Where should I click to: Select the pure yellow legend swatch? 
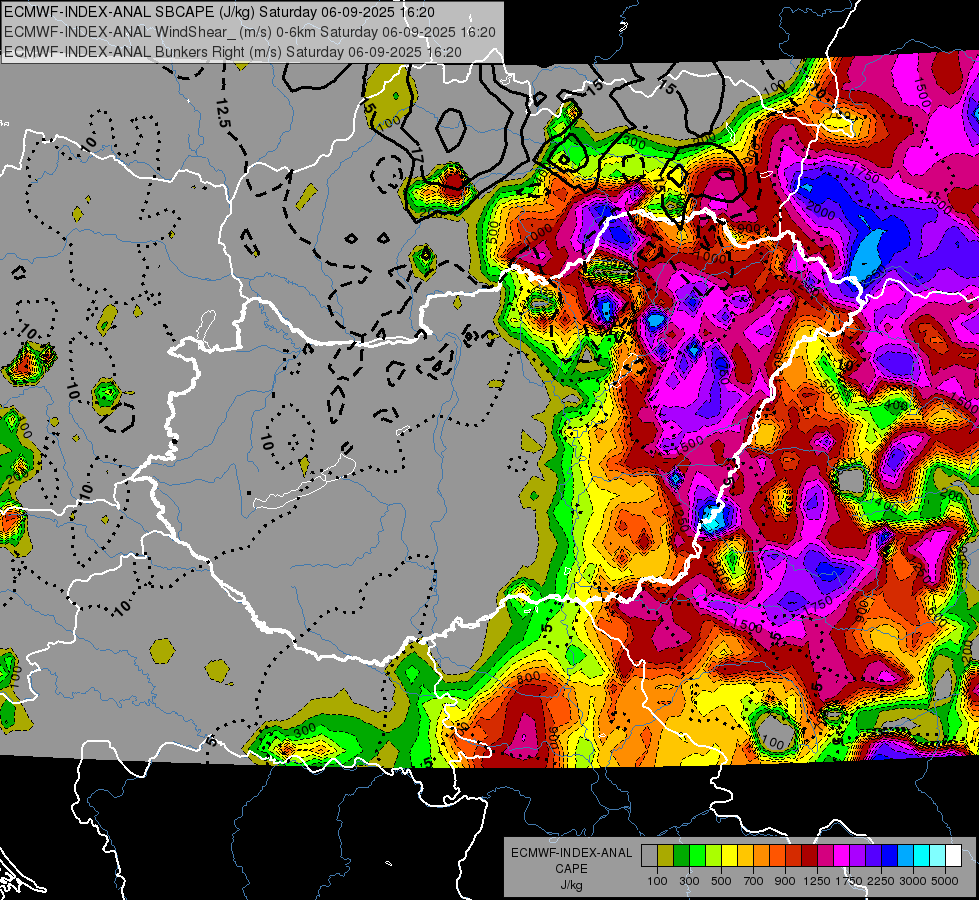point(729,856)
